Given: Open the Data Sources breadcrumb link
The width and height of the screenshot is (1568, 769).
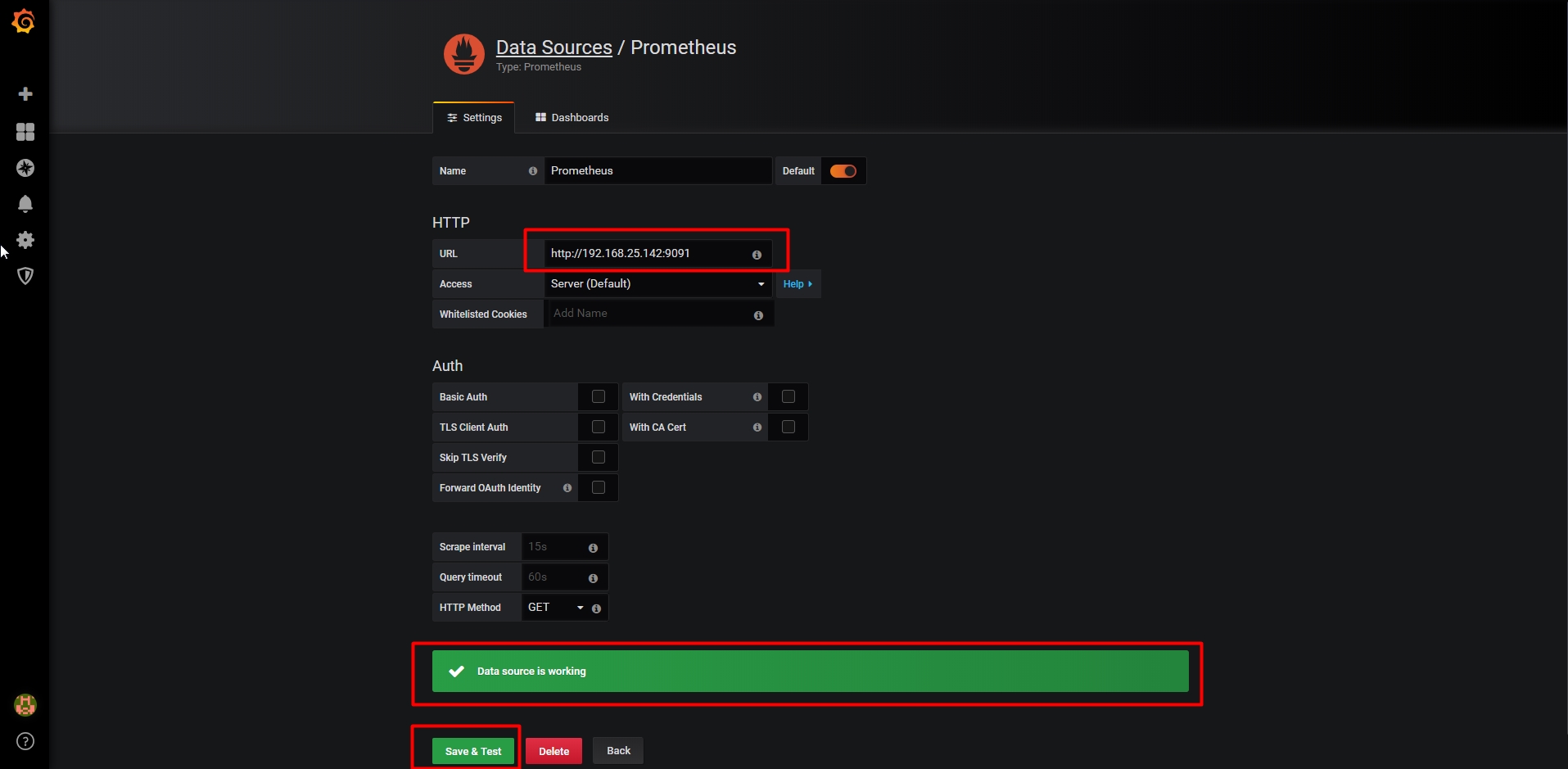Looking at the screenshot, I should click(554, 47).
